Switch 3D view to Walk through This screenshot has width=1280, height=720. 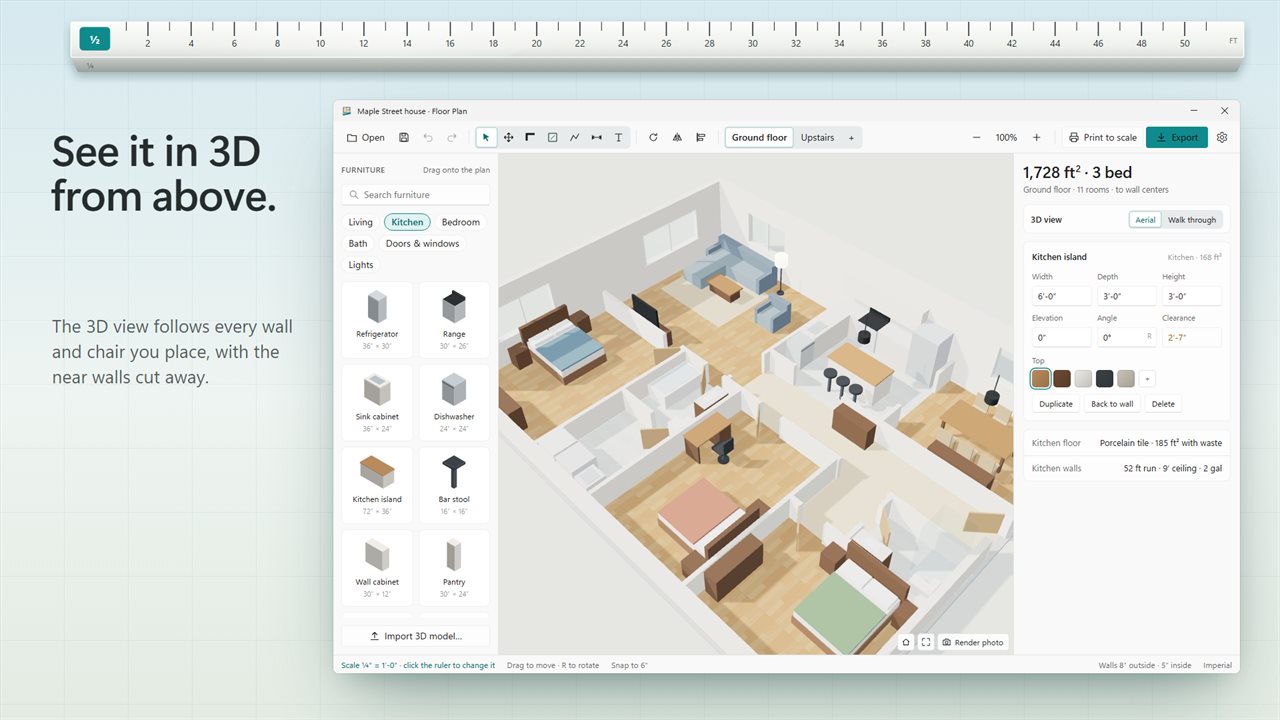pyautogui.click(x=1192, y=220)
